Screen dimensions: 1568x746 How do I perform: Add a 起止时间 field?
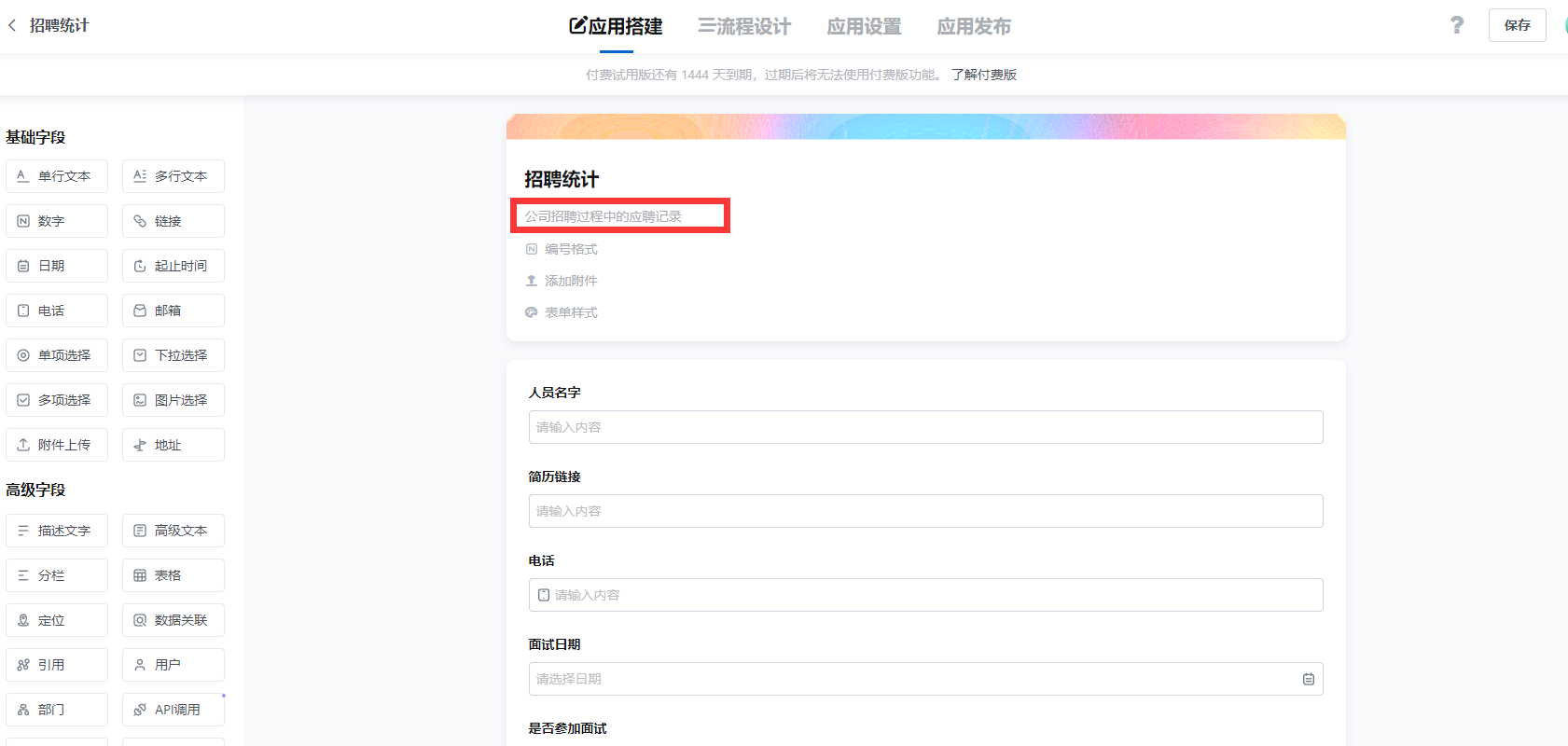click(x=173, y=266)
